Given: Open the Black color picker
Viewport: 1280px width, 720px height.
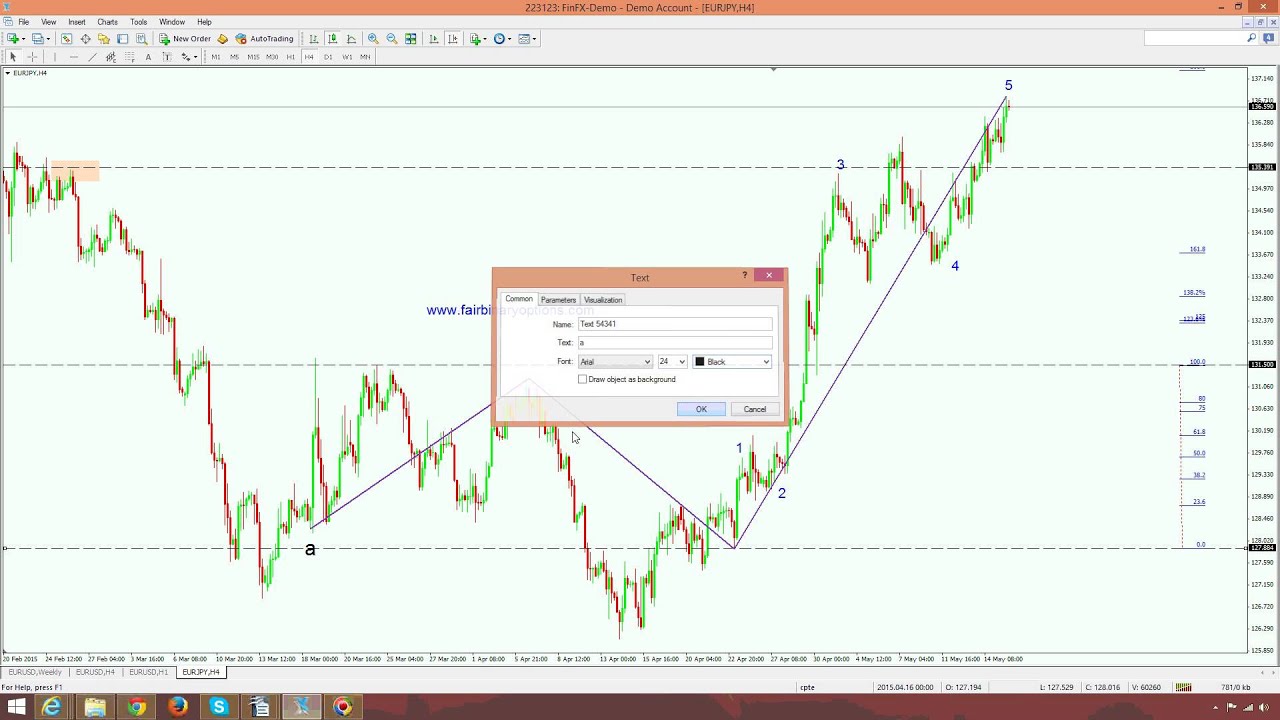Looking at the screenshot, I should [732, 362].
